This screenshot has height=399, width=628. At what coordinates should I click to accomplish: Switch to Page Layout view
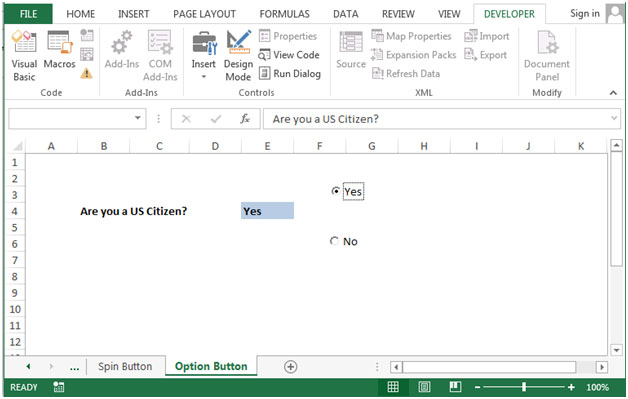(x=424, y=387)
